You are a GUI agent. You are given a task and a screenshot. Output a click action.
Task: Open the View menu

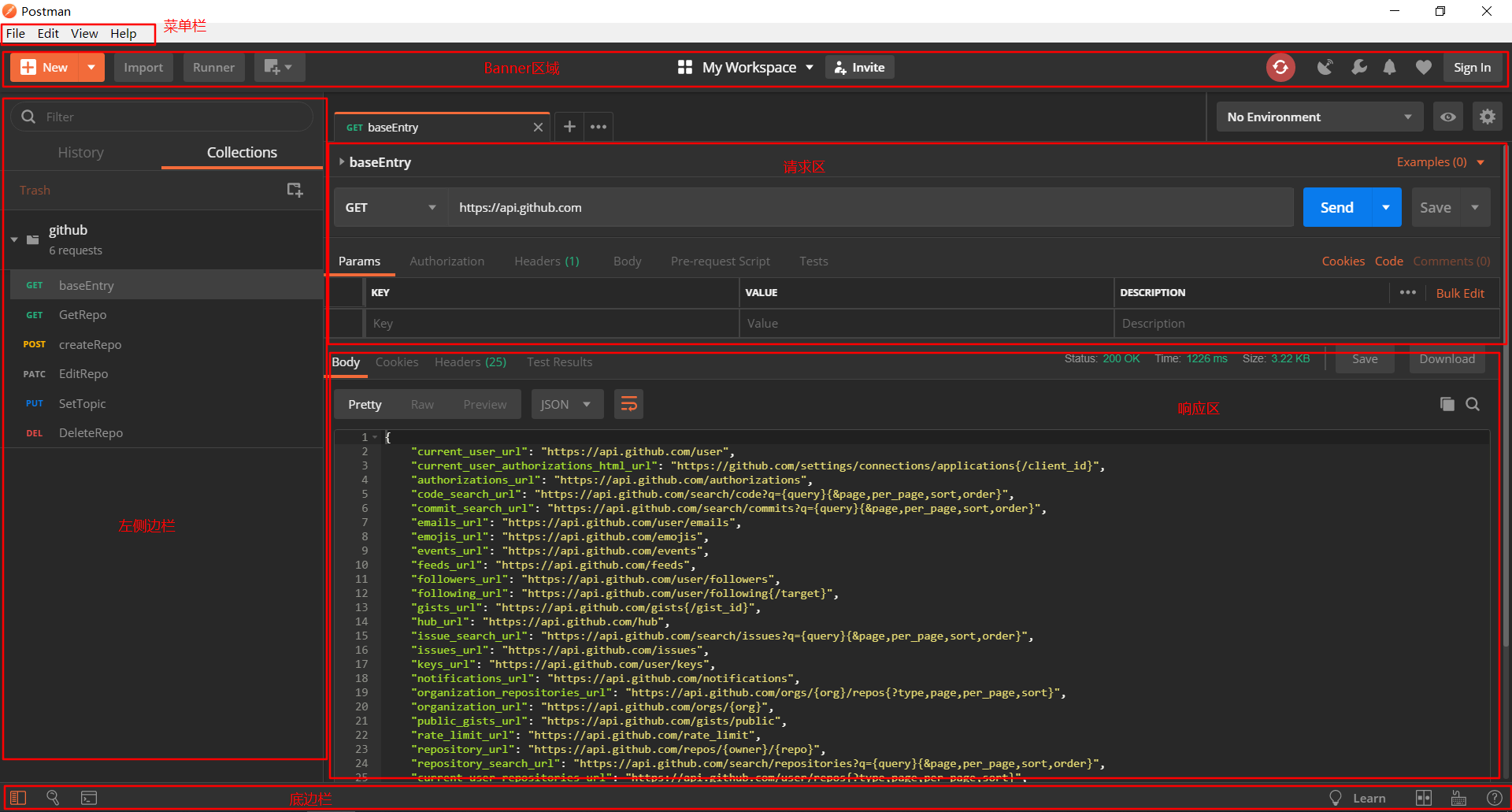tap(84, 33)
